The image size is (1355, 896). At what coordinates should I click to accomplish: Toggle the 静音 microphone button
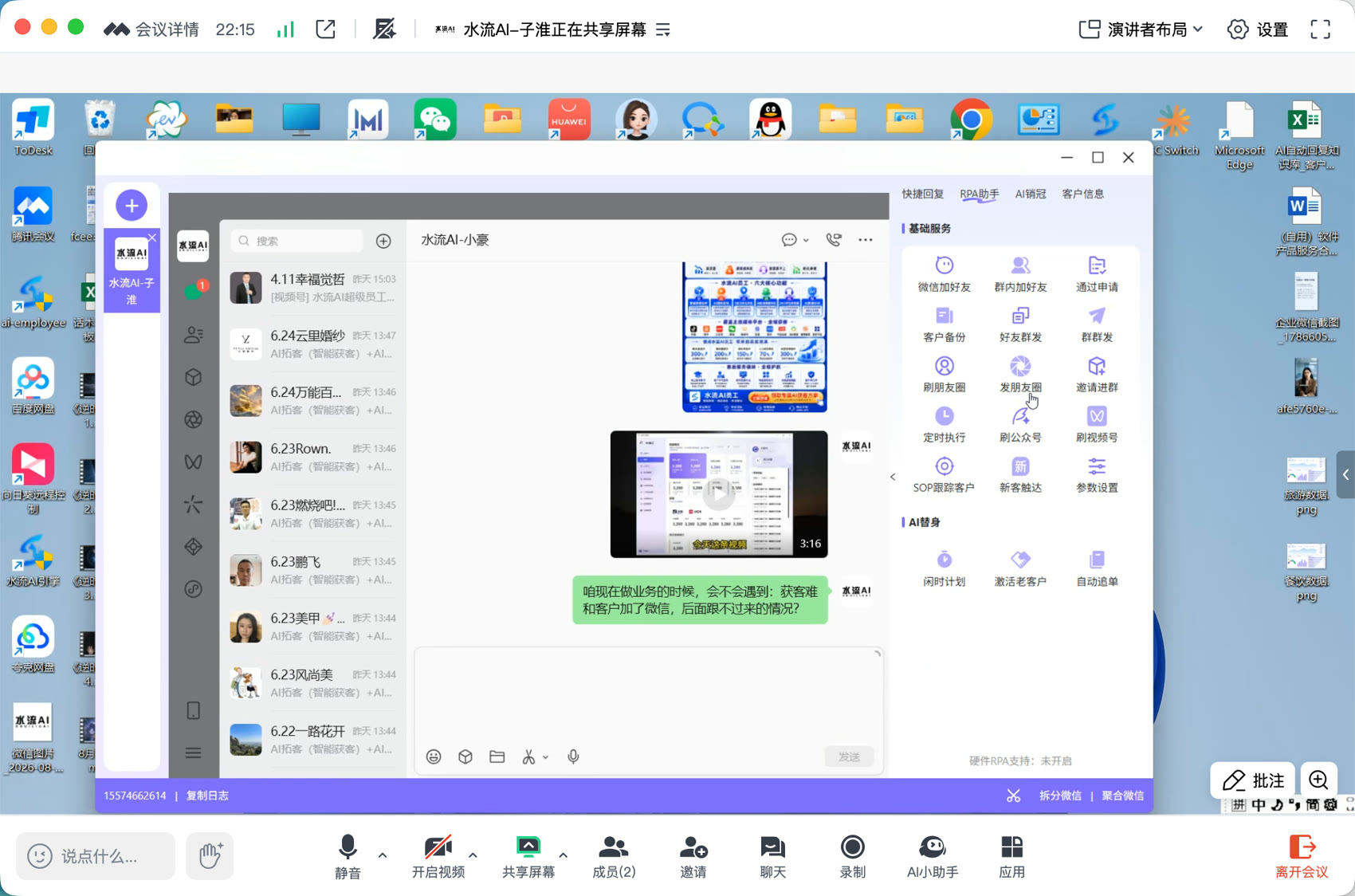tap(348, 857)
